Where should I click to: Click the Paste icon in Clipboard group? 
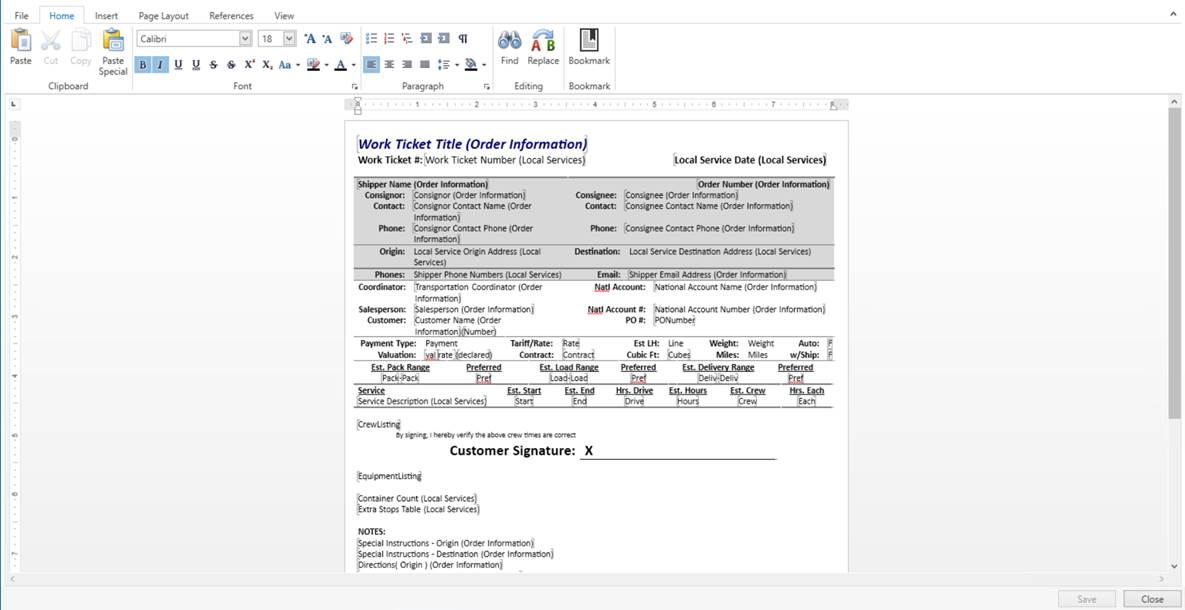coord(21,46)
